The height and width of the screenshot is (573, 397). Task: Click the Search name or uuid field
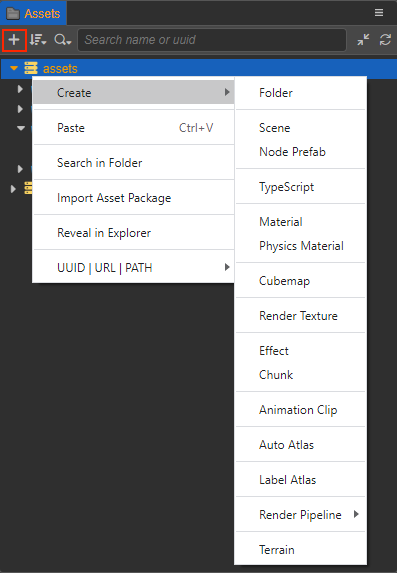212,40
